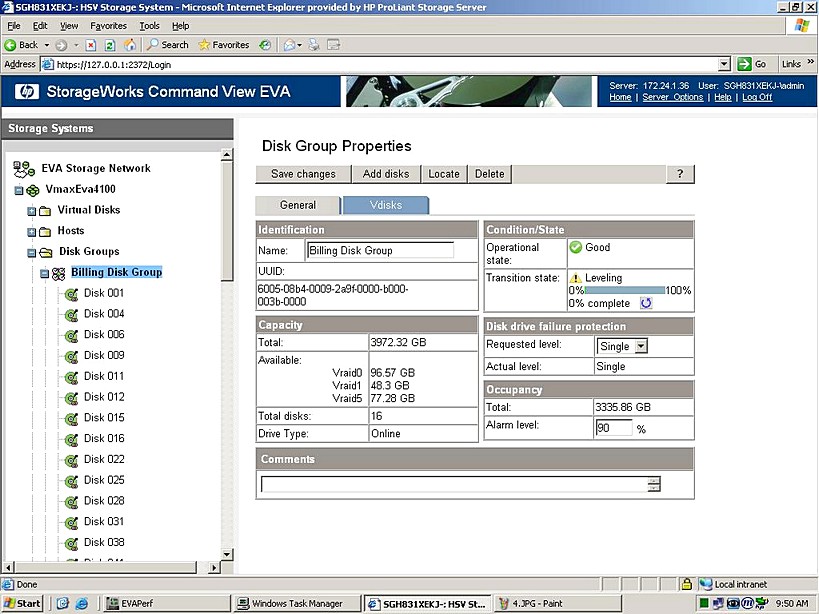Viewport: 819px width, 614px height.
Task: Click the Disk 011 drive icon
Action: tap(72, 377)
